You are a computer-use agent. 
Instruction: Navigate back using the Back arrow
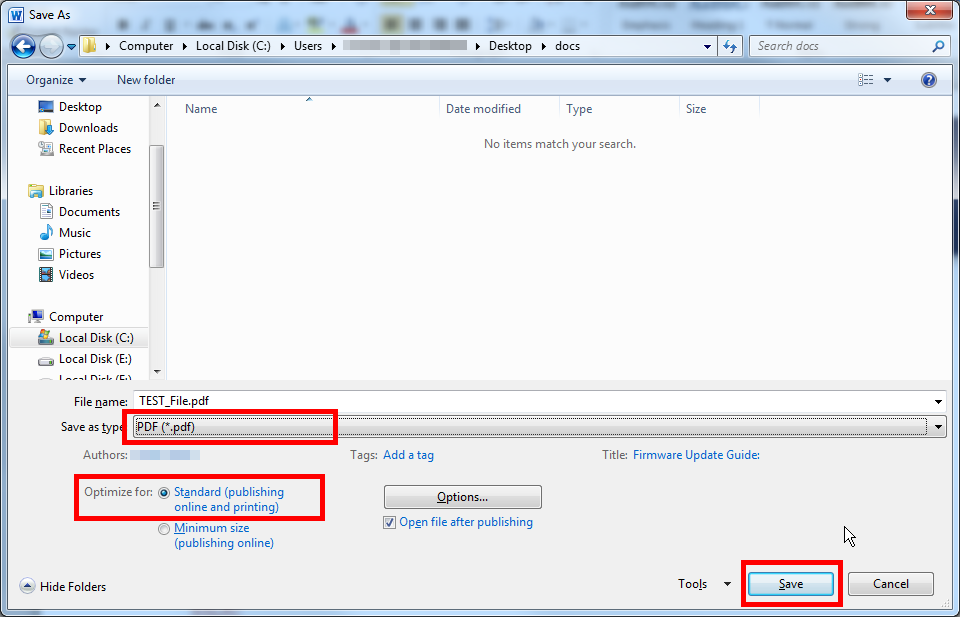[x=22, y=46]
